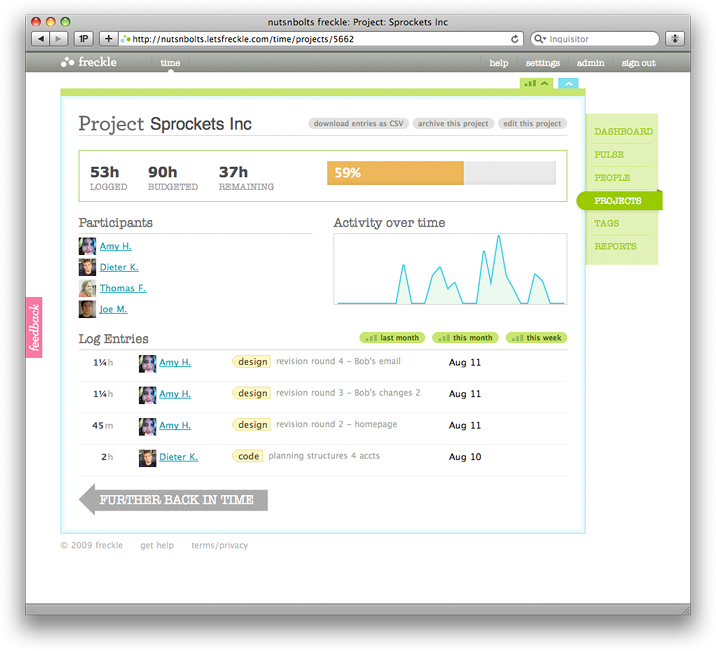Click Dieter K.'s avatar in Participants
Screen dimensions: 716x651
tap(87, 267)
